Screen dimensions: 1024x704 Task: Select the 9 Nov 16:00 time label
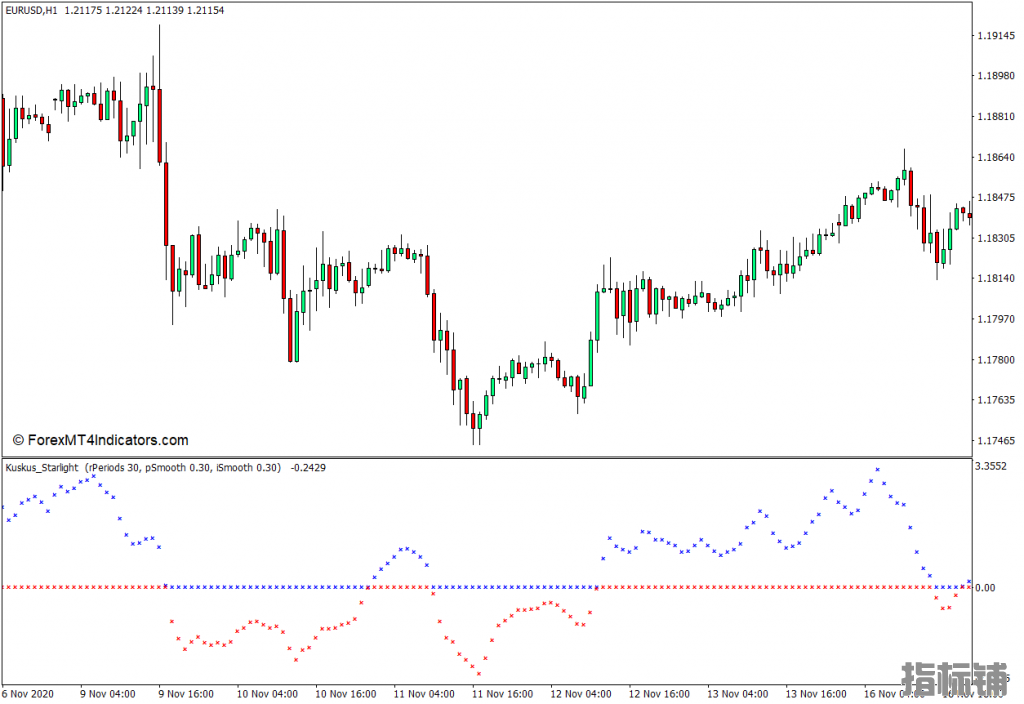tap(188, 693)
